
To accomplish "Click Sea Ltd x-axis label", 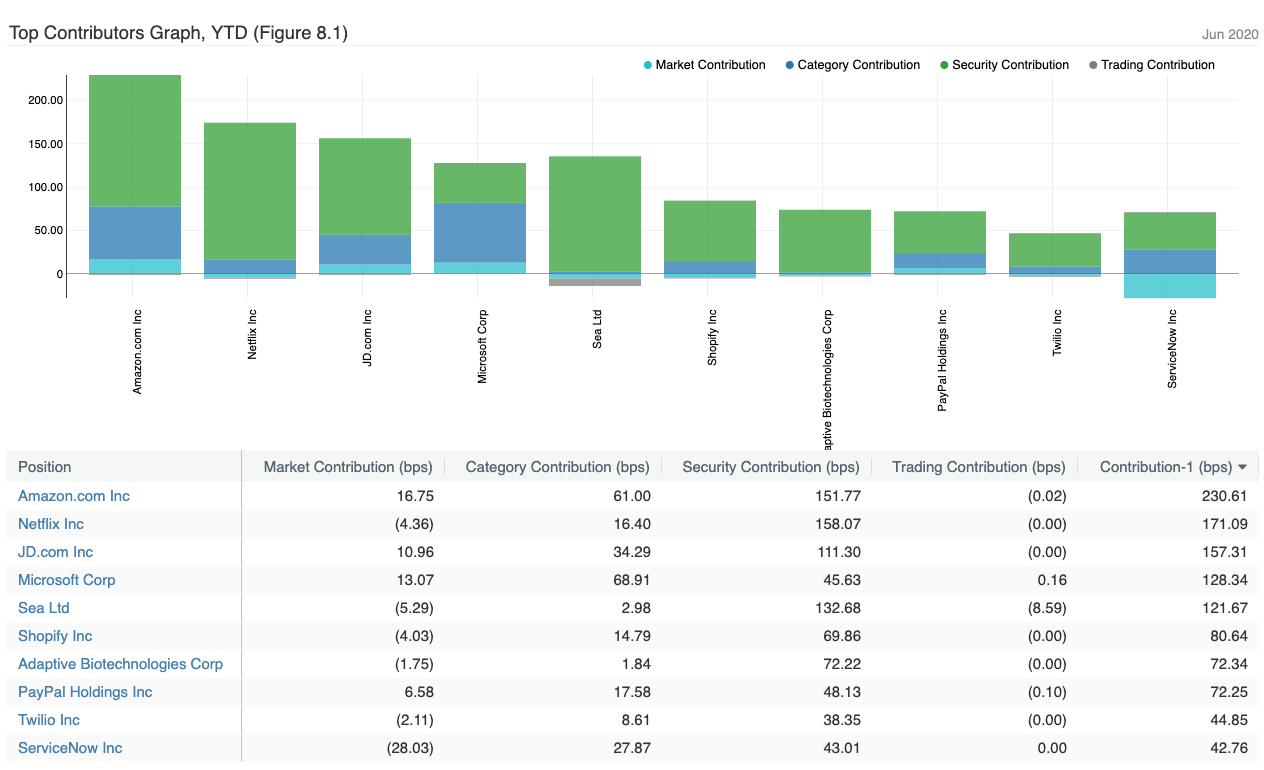I will click(x=597, y=329).
